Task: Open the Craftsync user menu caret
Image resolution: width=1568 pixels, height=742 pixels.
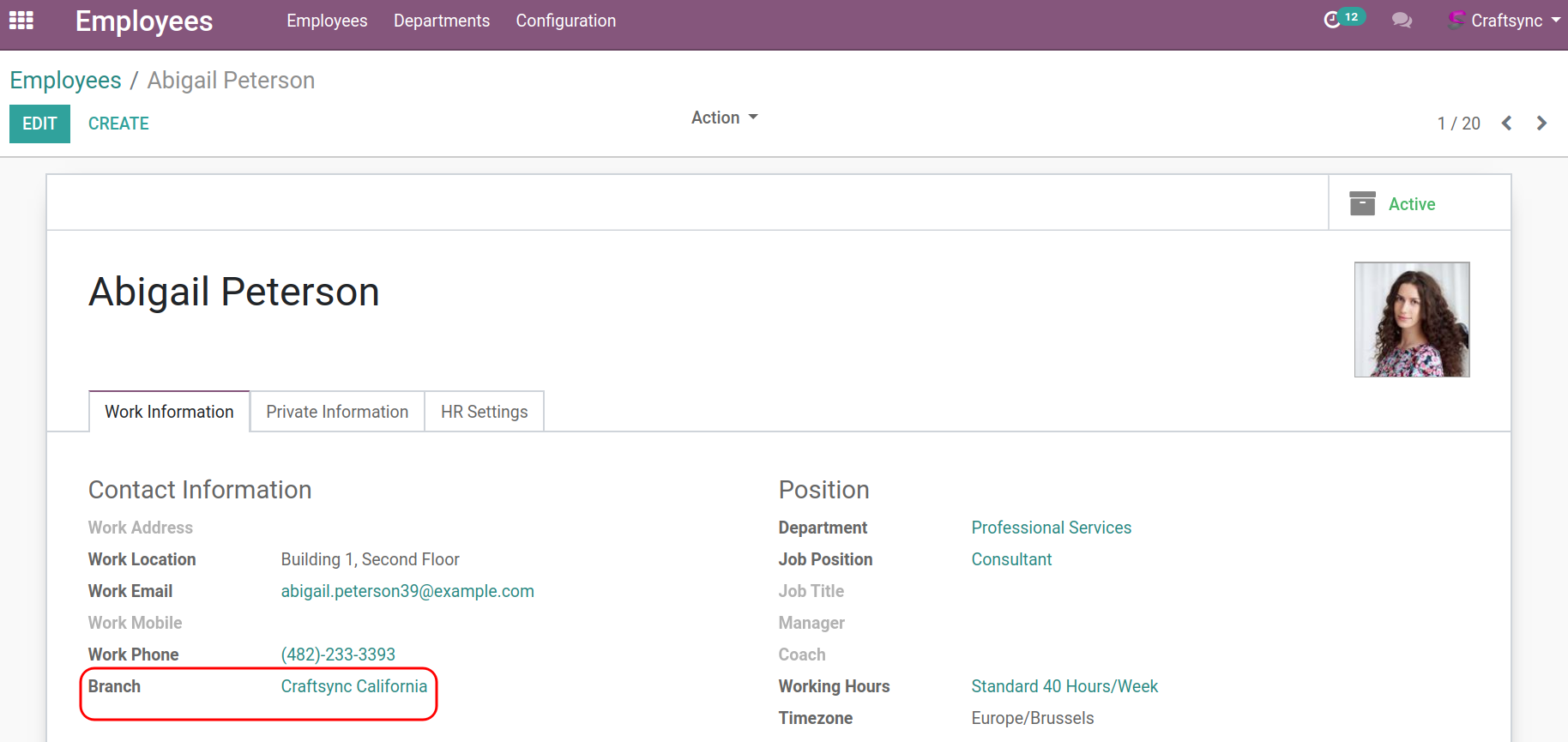Action: (x=1555, y=20)
